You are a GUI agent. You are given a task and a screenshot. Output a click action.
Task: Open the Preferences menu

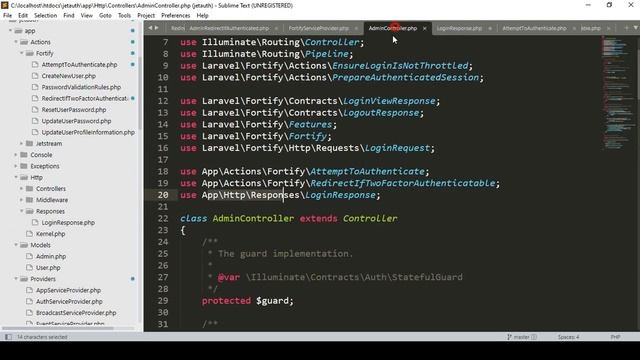(x=176, y=16)
